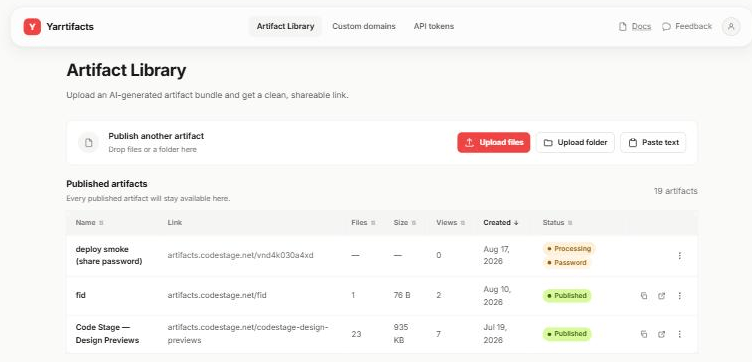Open more options for fid row
752x362 pixels.
click(680, 296)
